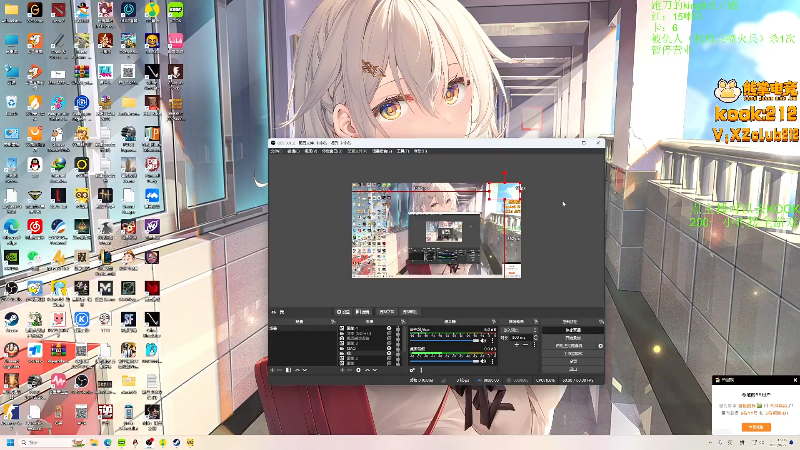The height and width of the screenshot is (450, 800).
Task: Open NVIDIA desktop shortcut
Action: pyautogui.click(x=11, y=257)
